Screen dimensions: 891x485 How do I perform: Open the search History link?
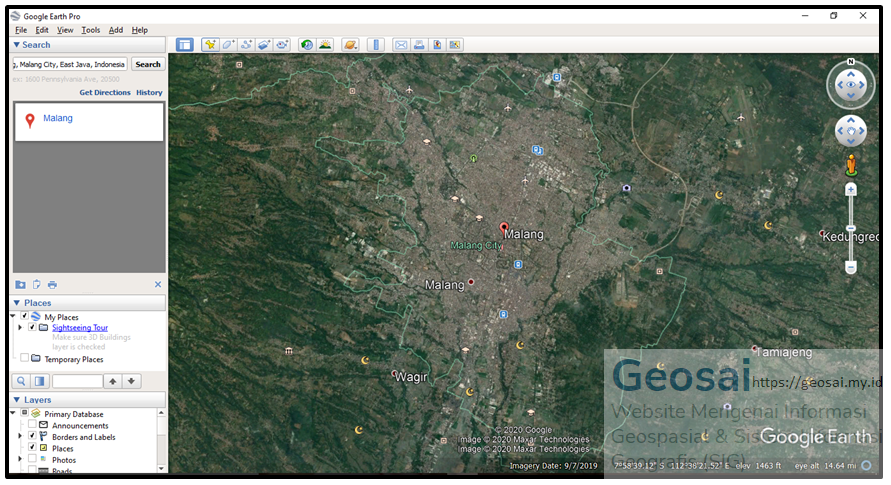coord(149,93)
